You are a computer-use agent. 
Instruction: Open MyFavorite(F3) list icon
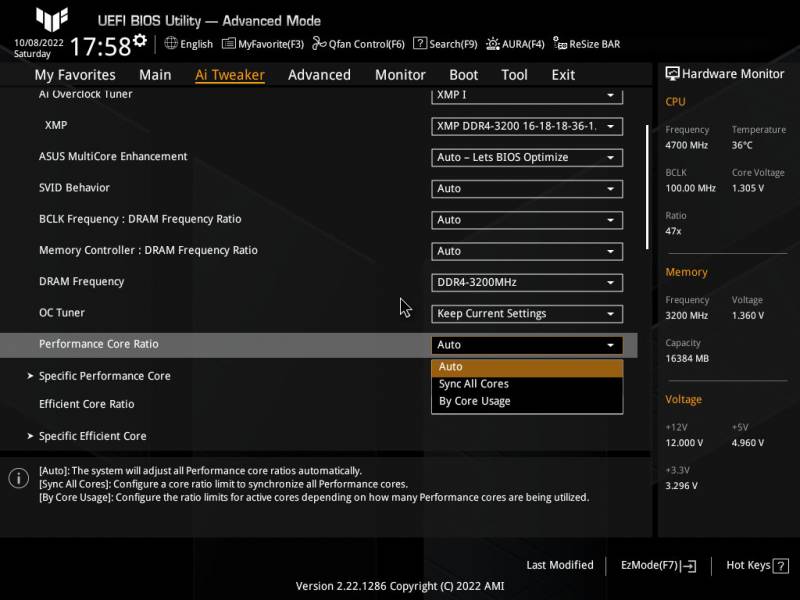229,44
